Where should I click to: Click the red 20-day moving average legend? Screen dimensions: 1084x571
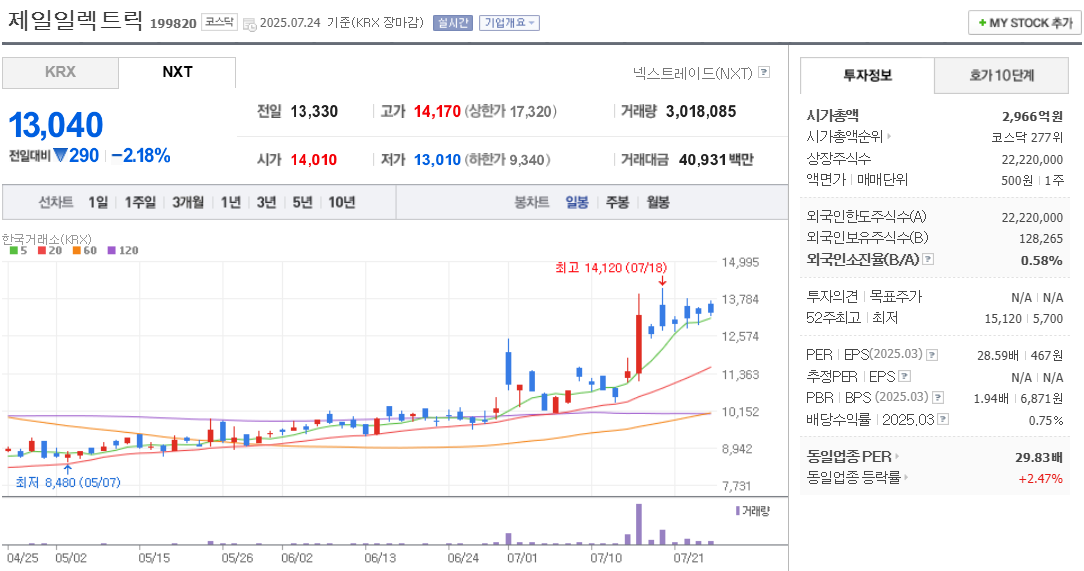50,250
